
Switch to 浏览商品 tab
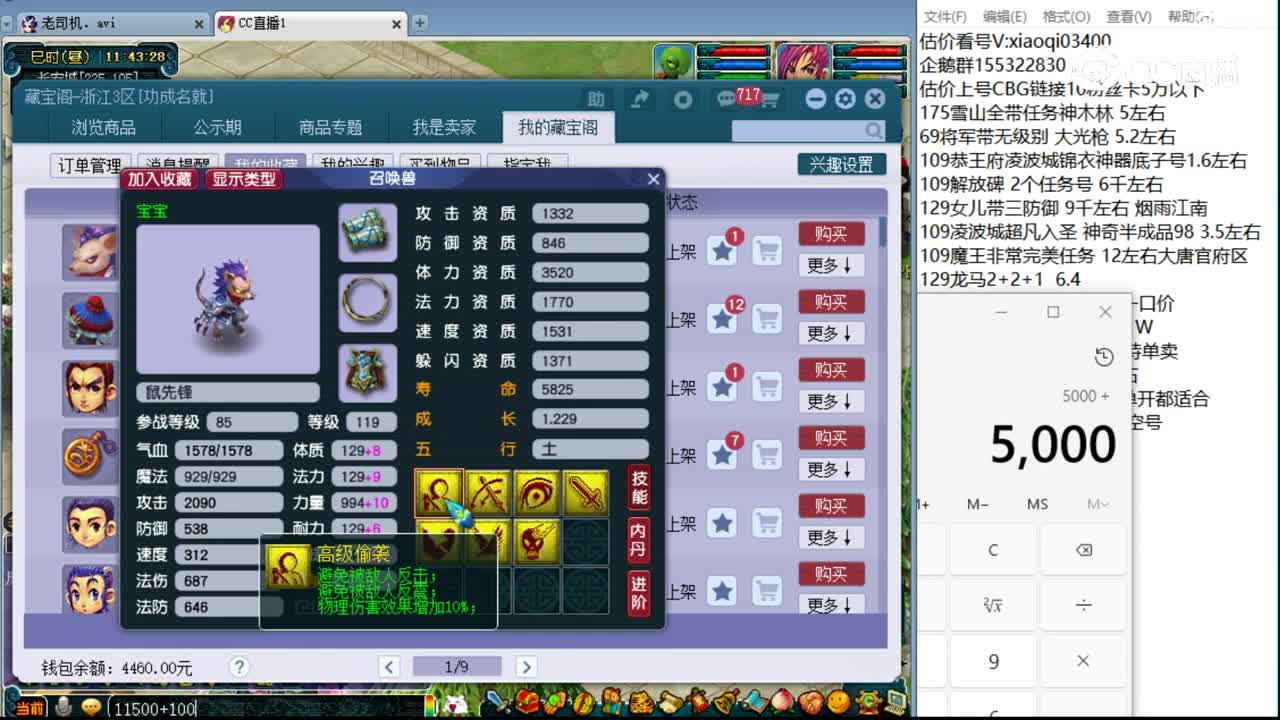[104, 128]
